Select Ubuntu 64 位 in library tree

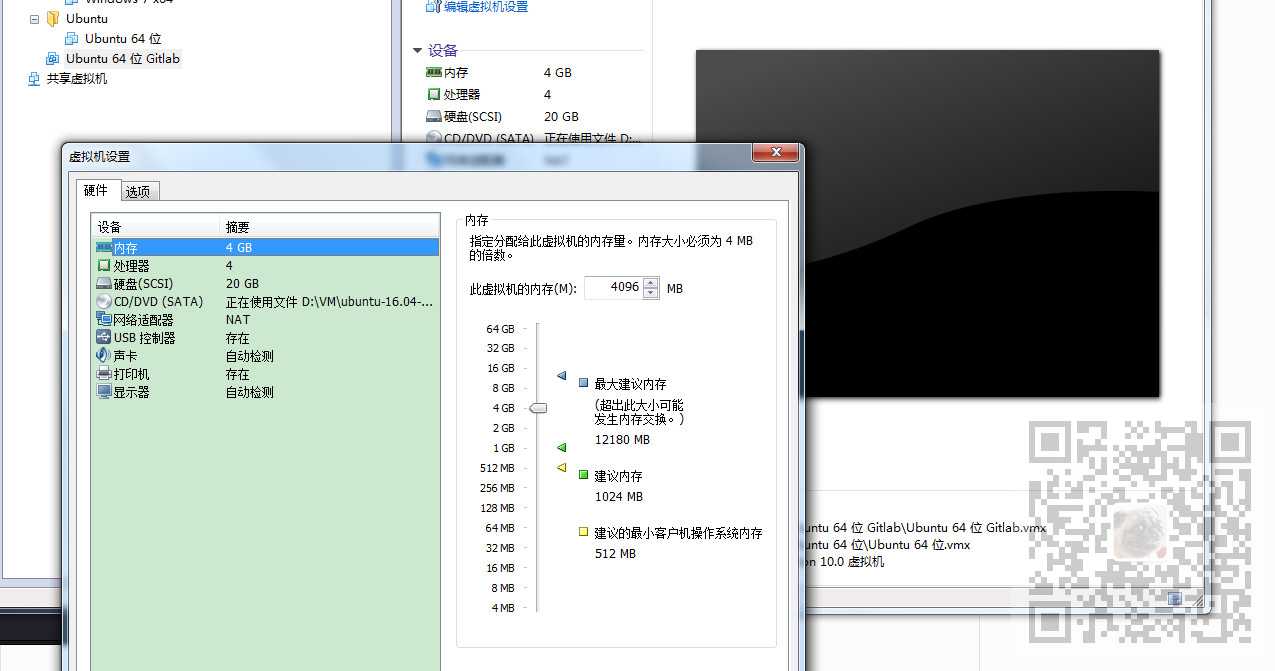point(123,38)
